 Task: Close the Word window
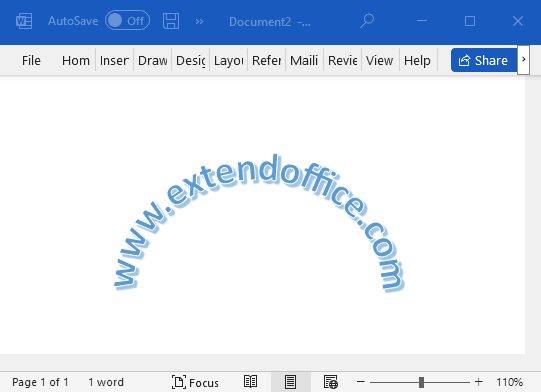pyautogui.click(x=518, y=21)
